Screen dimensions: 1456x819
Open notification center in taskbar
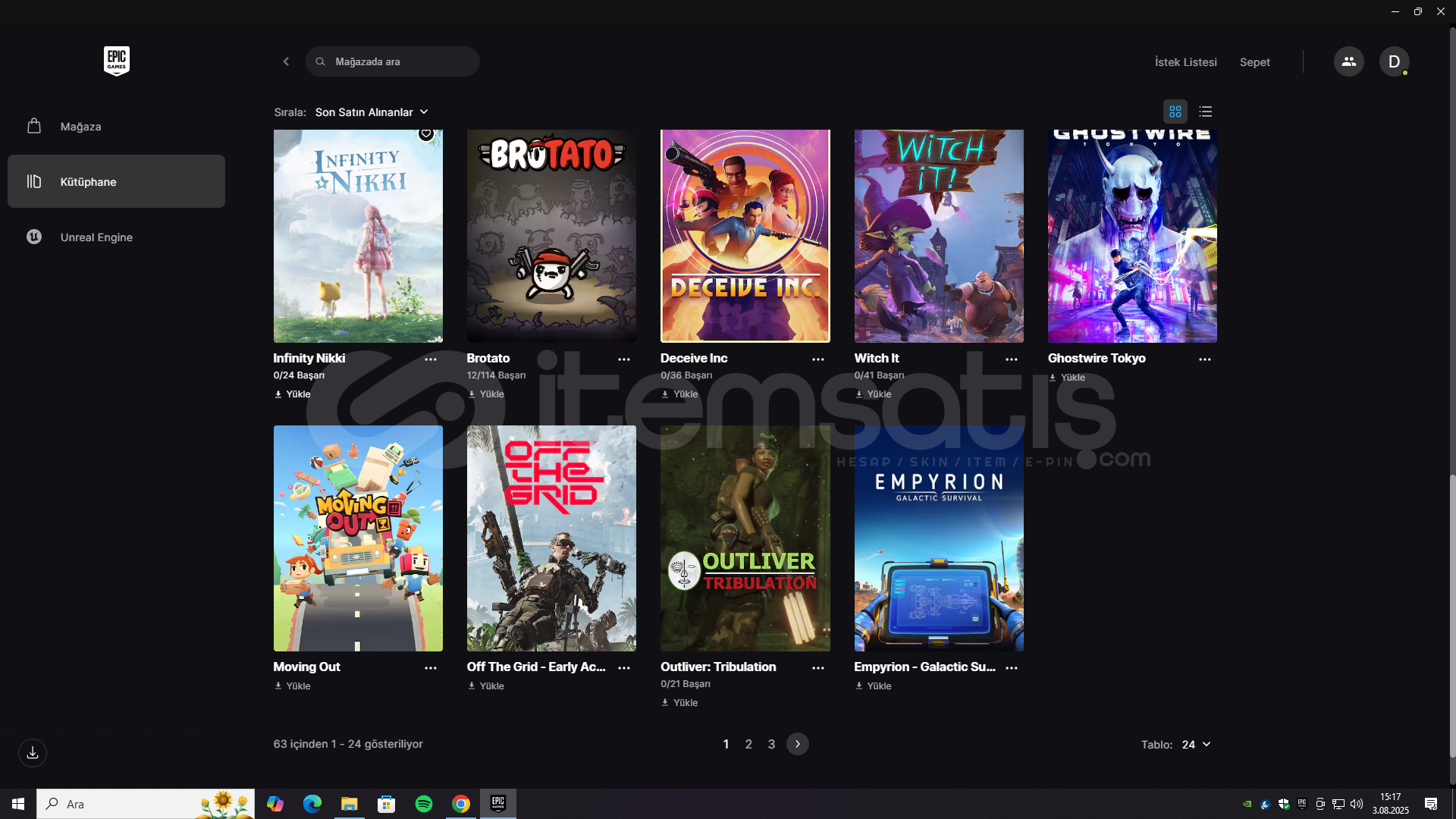coord(1431,804)
